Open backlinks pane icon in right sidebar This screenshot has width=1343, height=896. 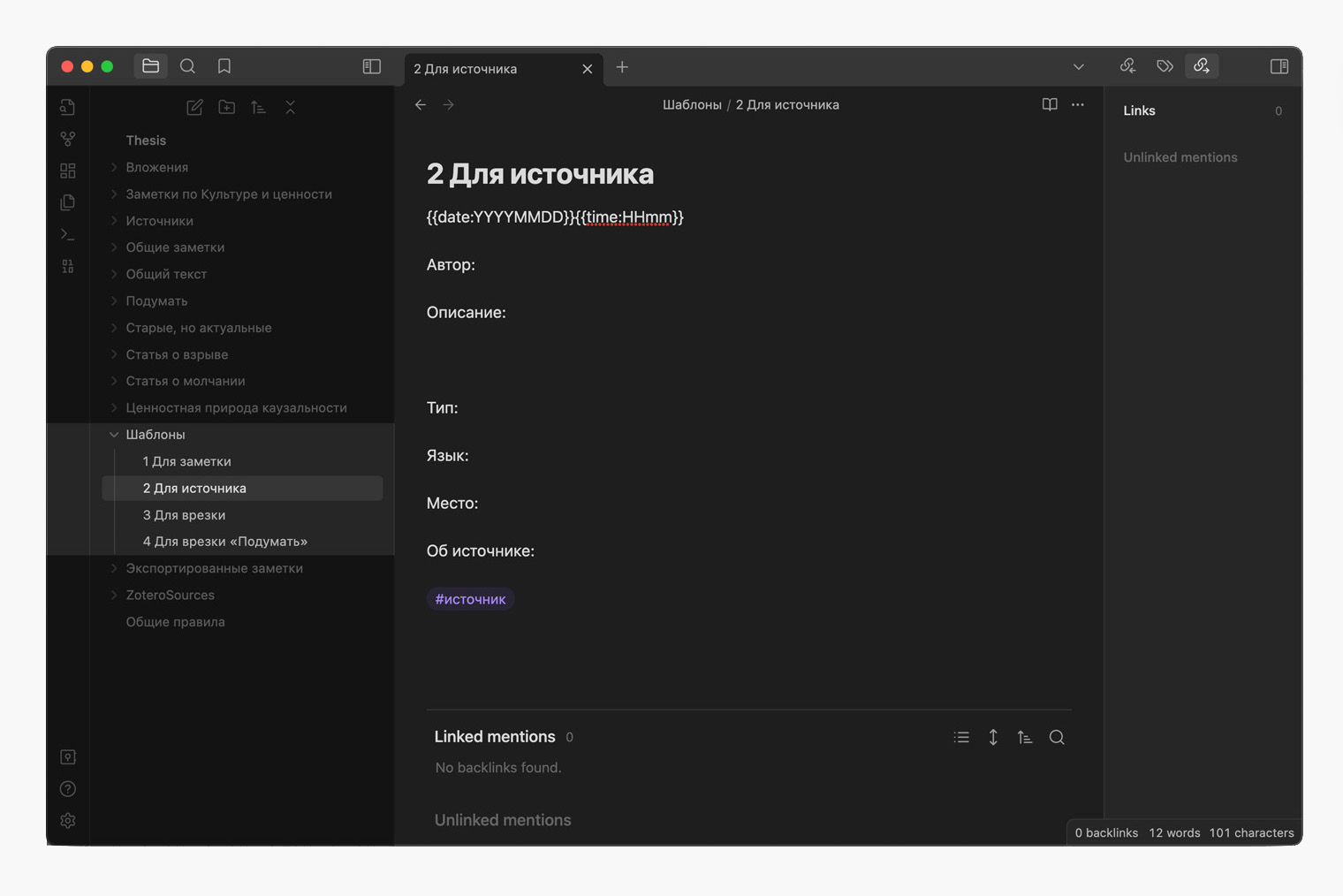point(1127,66)
